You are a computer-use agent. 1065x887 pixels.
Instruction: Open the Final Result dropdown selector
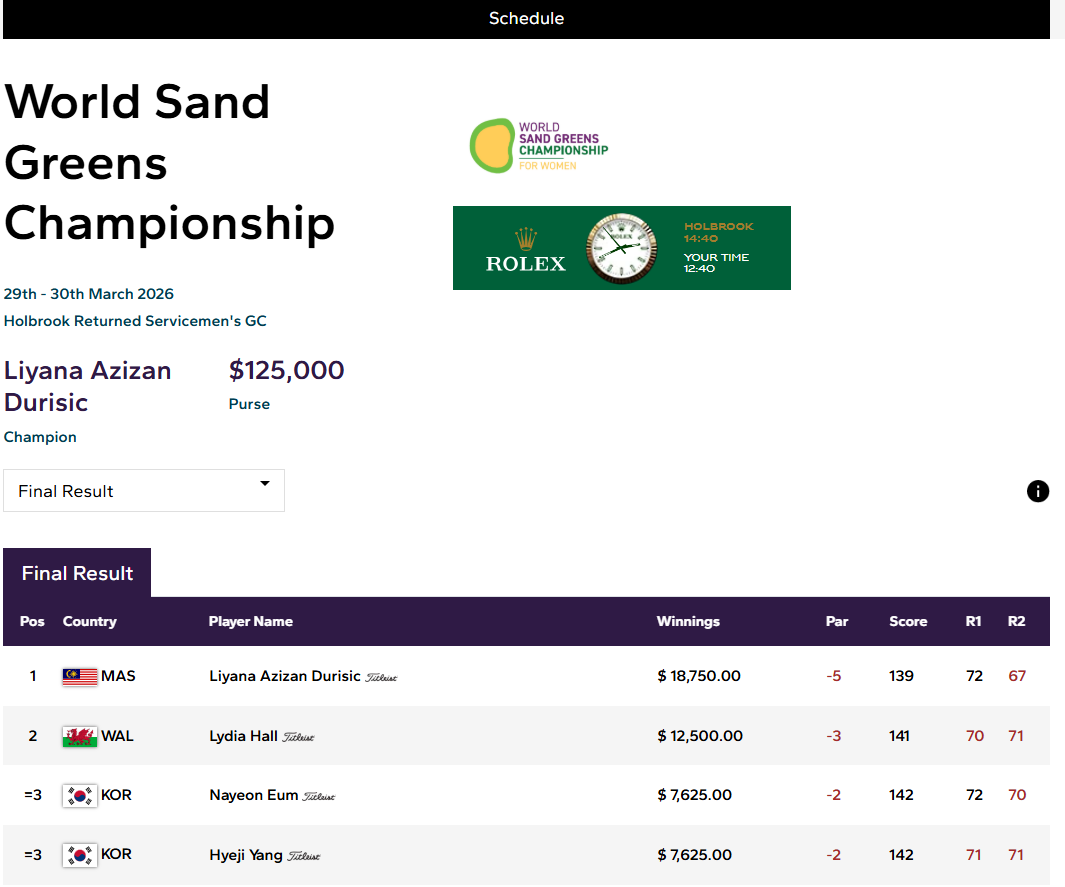click(143, 491)
